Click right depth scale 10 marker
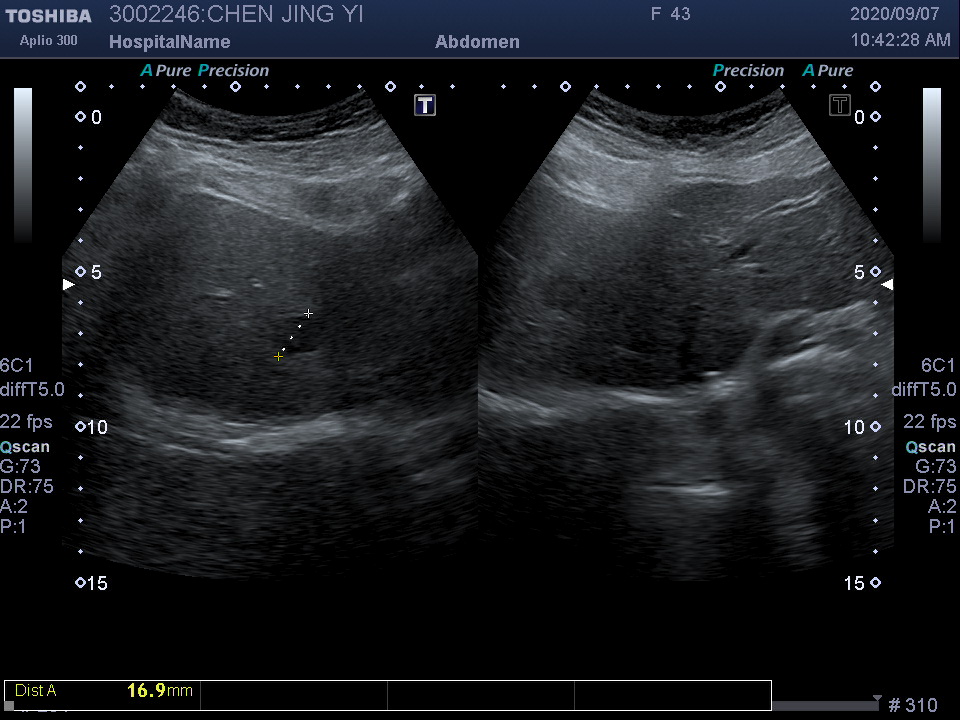The image size is (960, 720). tap(863, 427)
